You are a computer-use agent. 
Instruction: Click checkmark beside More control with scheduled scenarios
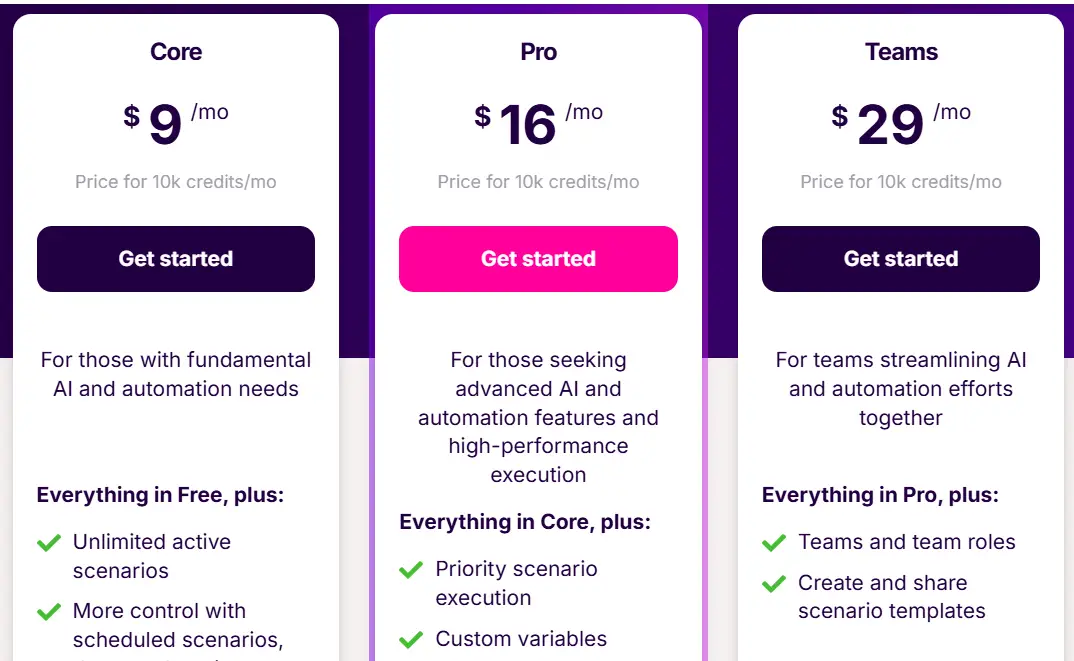[49, 611]
